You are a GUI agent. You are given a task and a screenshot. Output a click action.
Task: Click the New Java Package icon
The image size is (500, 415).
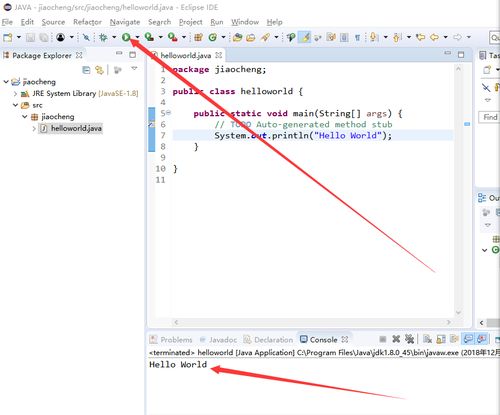pyautogui.click(x=198, y=37)
